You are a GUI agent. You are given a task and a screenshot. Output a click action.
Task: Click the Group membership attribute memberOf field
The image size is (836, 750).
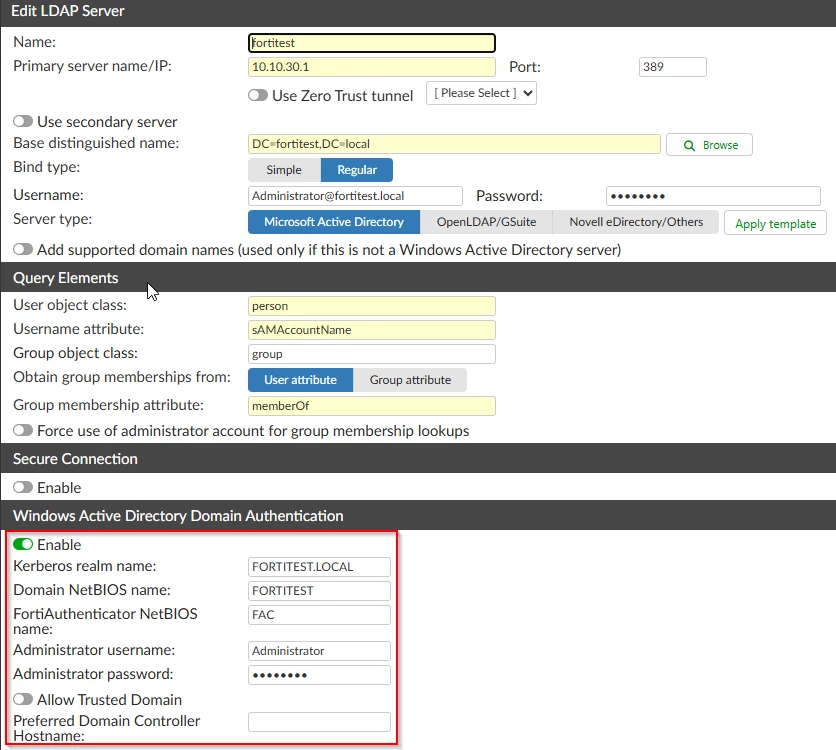(x=372, y=406)
